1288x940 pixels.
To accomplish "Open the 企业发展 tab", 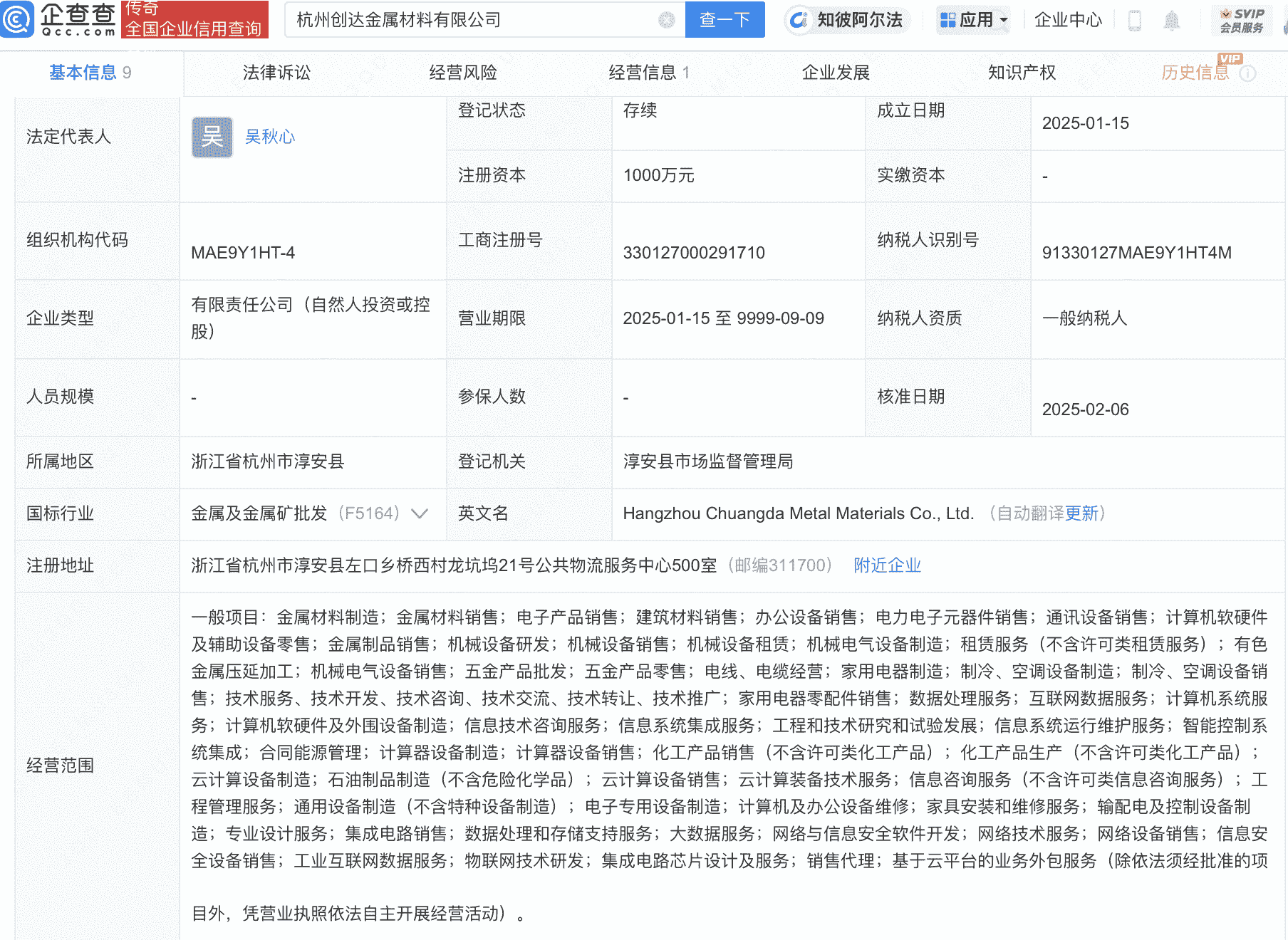I will 835,72.
